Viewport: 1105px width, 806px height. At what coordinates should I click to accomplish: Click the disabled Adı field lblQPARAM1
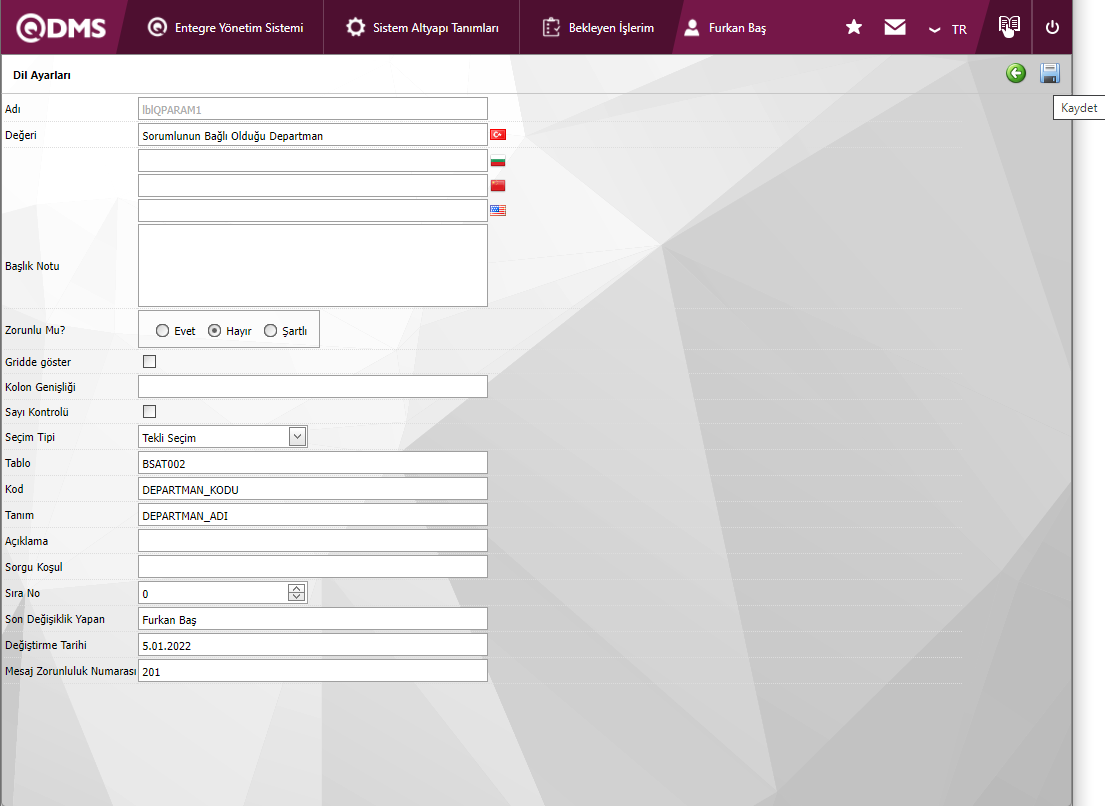coord(313,109)
